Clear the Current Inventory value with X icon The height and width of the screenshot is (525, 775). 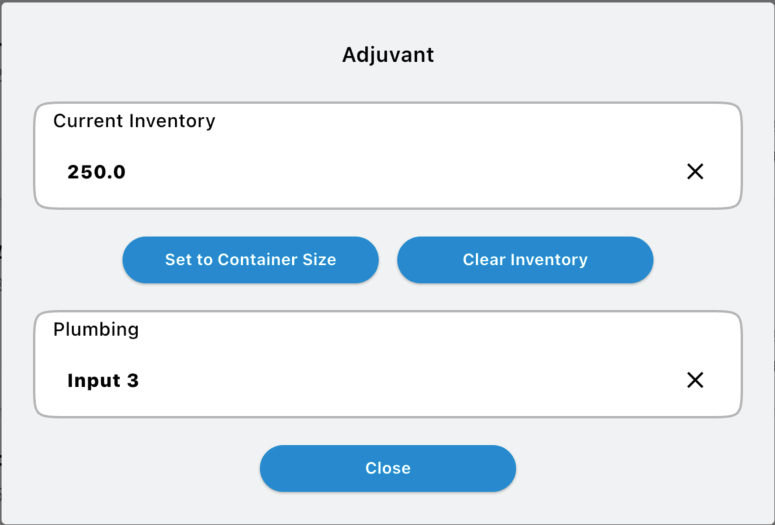[695, 172]
